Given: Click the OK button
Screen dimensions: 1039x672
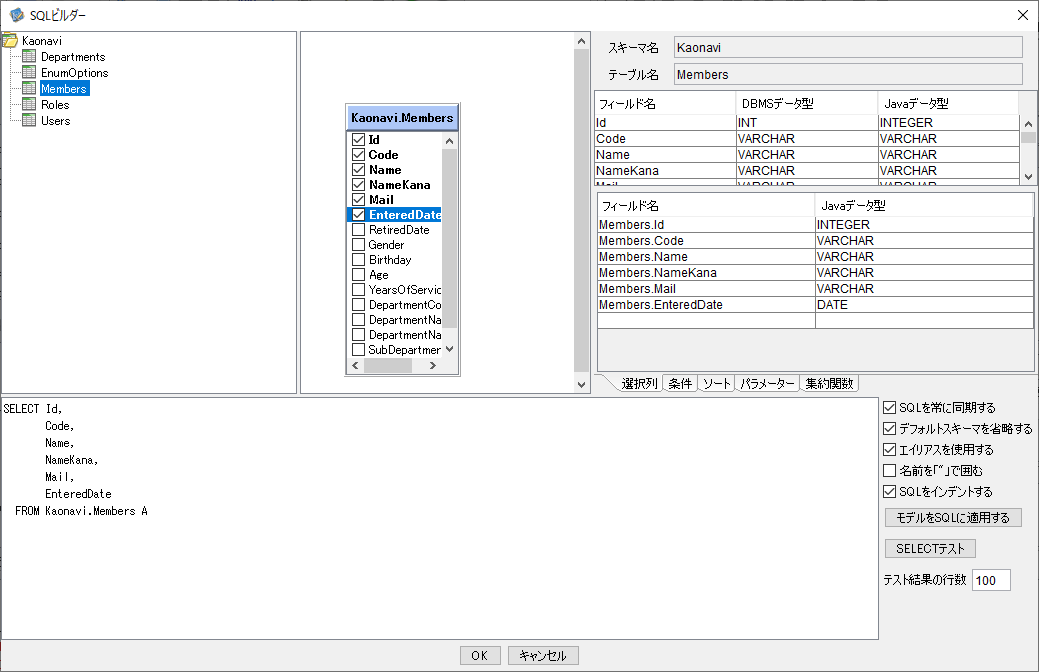Looking at the screenshot, I should tap(480, 655).
